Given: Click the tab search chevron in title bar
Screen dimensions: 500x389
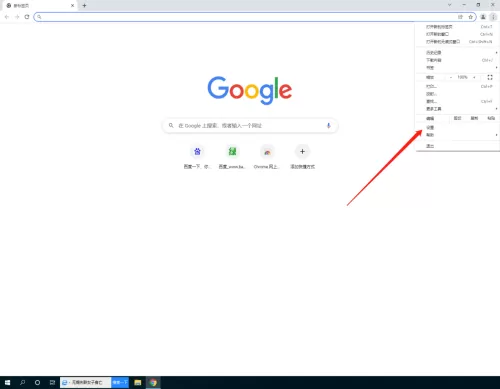Looking at the screenshot, I should (x=449, y=5).
